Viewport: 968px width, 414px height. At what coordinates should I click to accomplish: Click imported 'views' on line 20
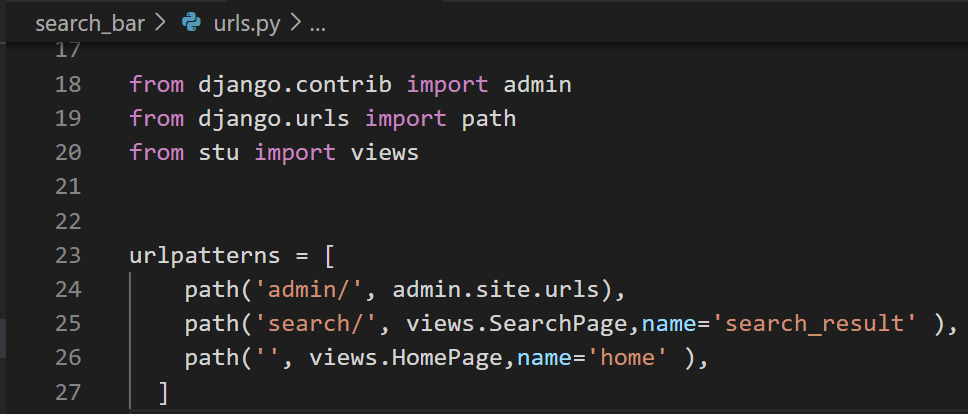[385, 152]
